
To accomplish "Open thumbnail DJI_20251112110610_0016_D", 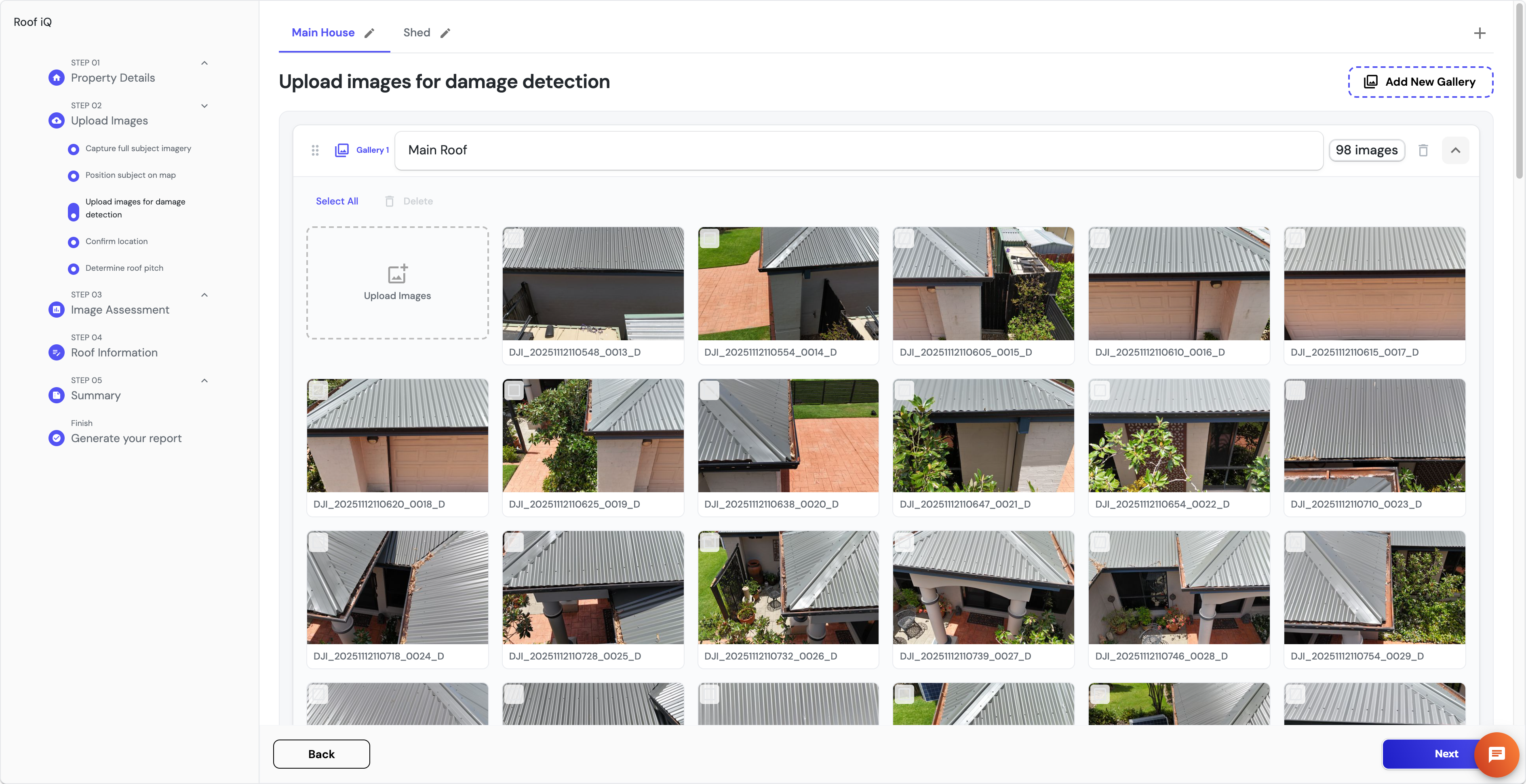I will (x=1179, y=283).
